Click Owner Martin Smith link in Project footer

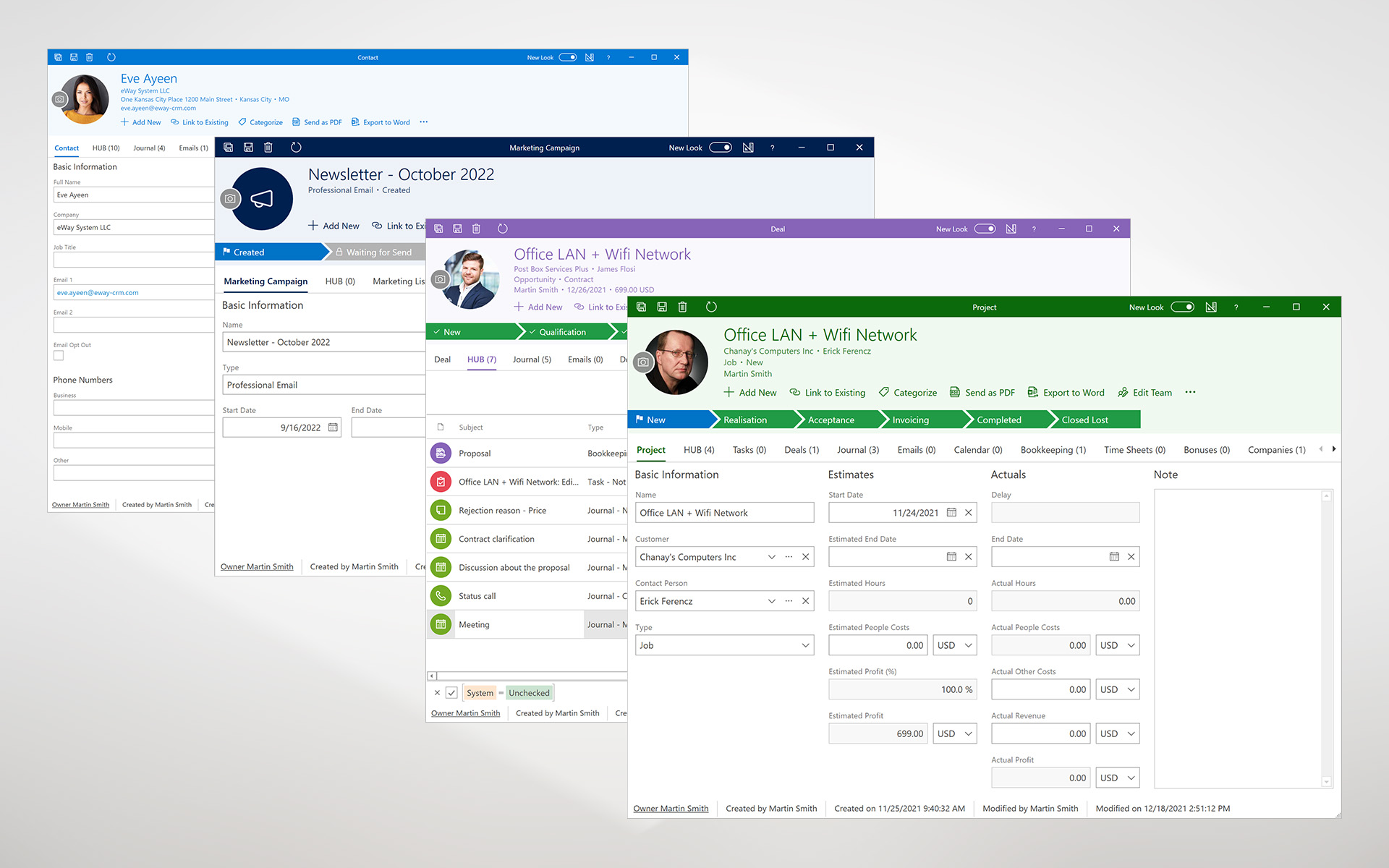(x=671, y=809)
